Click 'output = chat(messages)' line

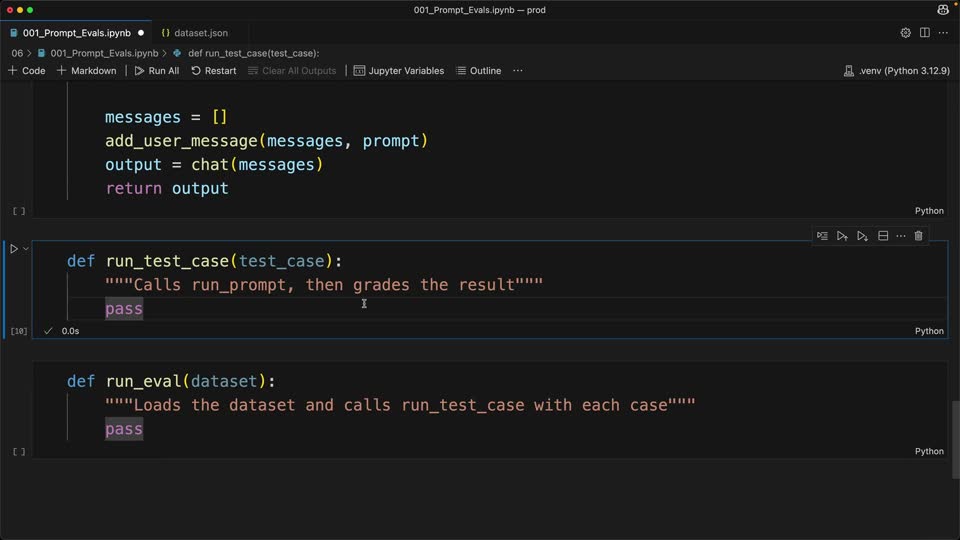(214, 165)
